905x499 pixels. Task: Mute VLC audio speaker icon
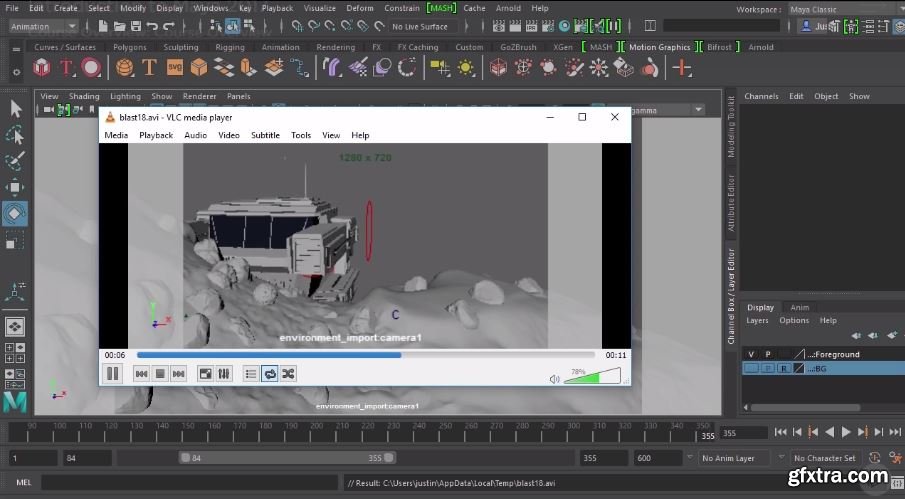(x=554, y=379)
